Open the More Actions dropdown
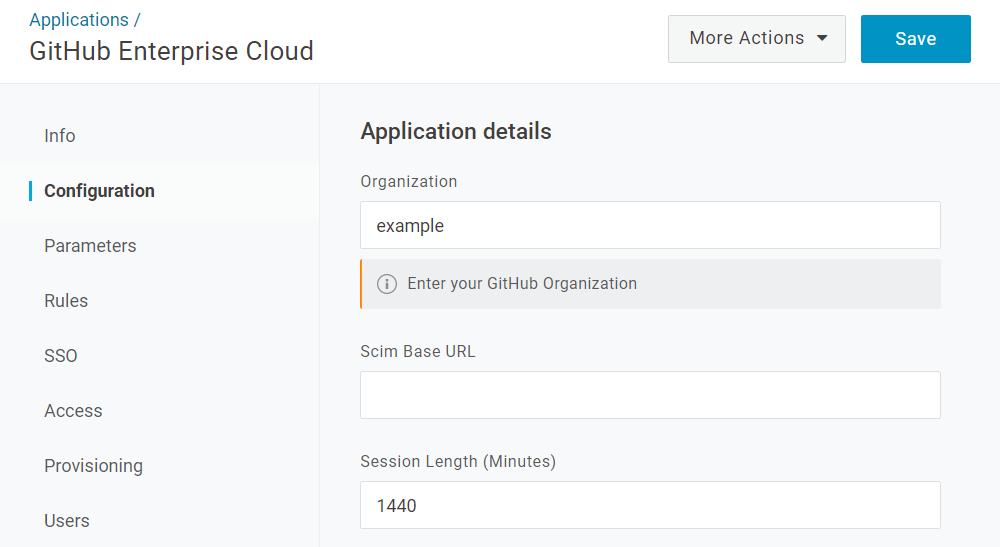The image size is (1000, 547). (756, 39)
